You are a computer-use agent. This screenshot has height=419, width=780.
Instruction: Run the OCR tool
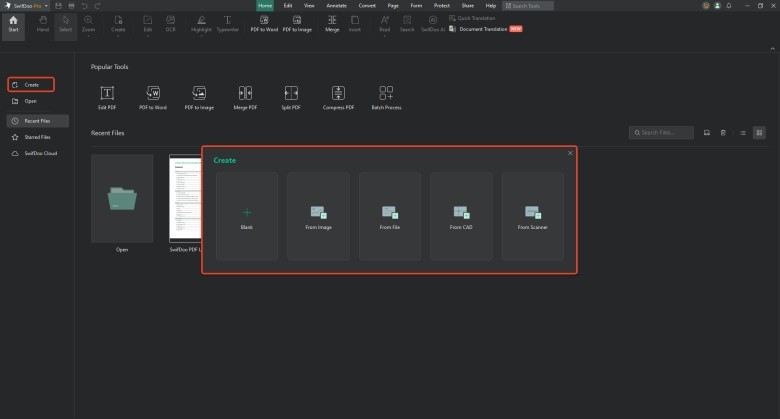click(171, 24)
